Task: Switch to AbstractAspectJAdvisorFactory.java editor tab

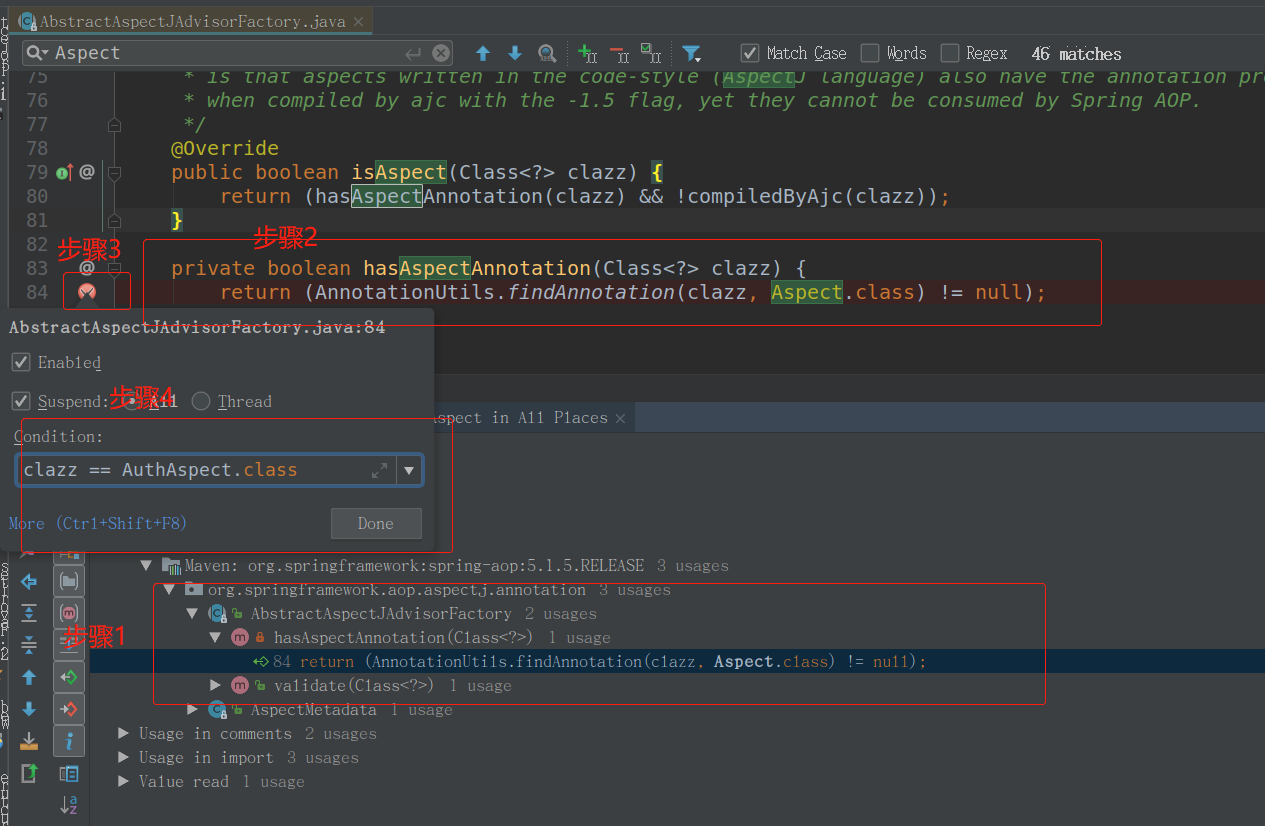Action: click(x=192, y=21)
